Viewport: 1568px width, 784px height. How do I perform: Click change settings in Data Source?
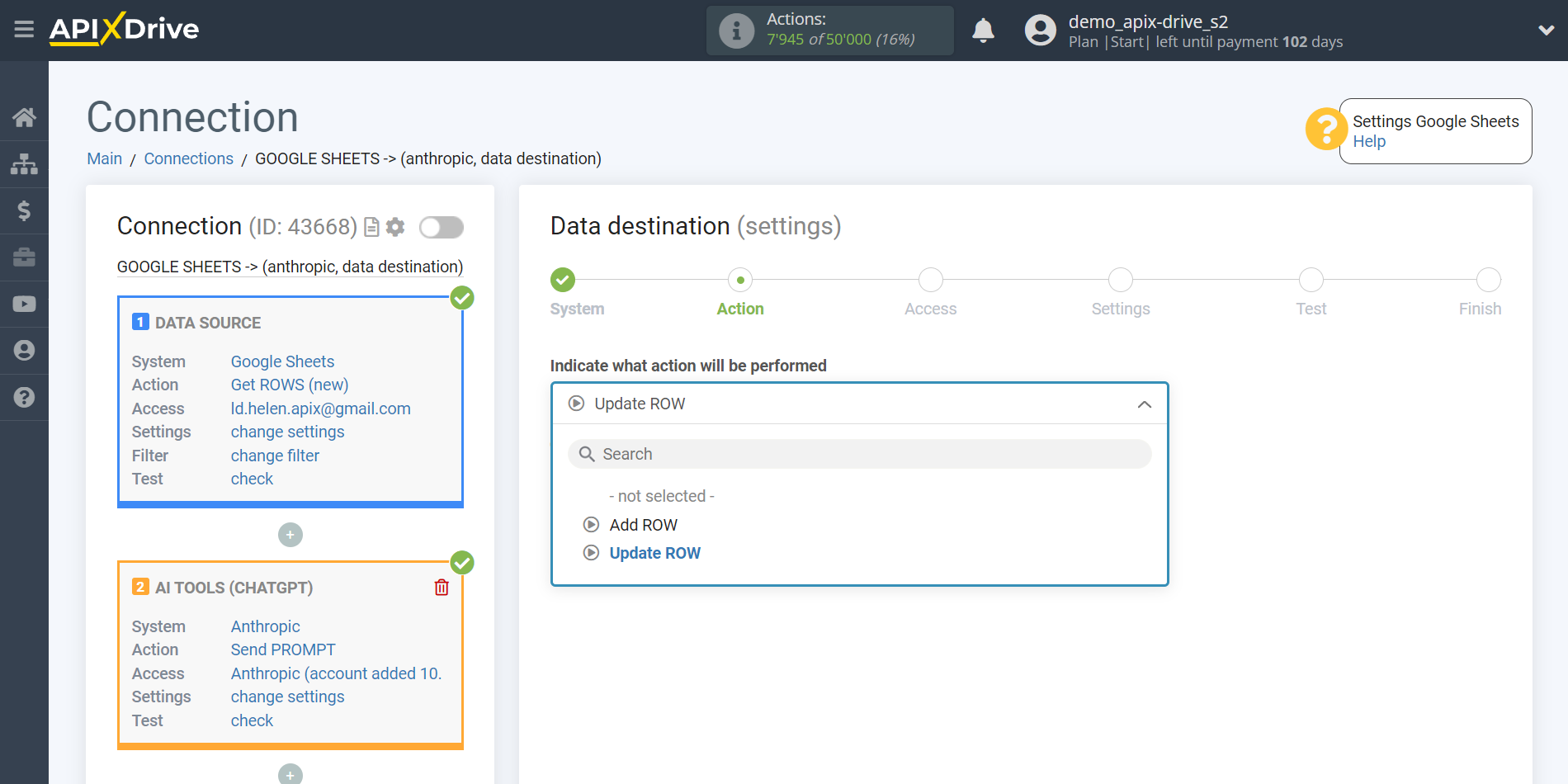click(x=287, y=432)
